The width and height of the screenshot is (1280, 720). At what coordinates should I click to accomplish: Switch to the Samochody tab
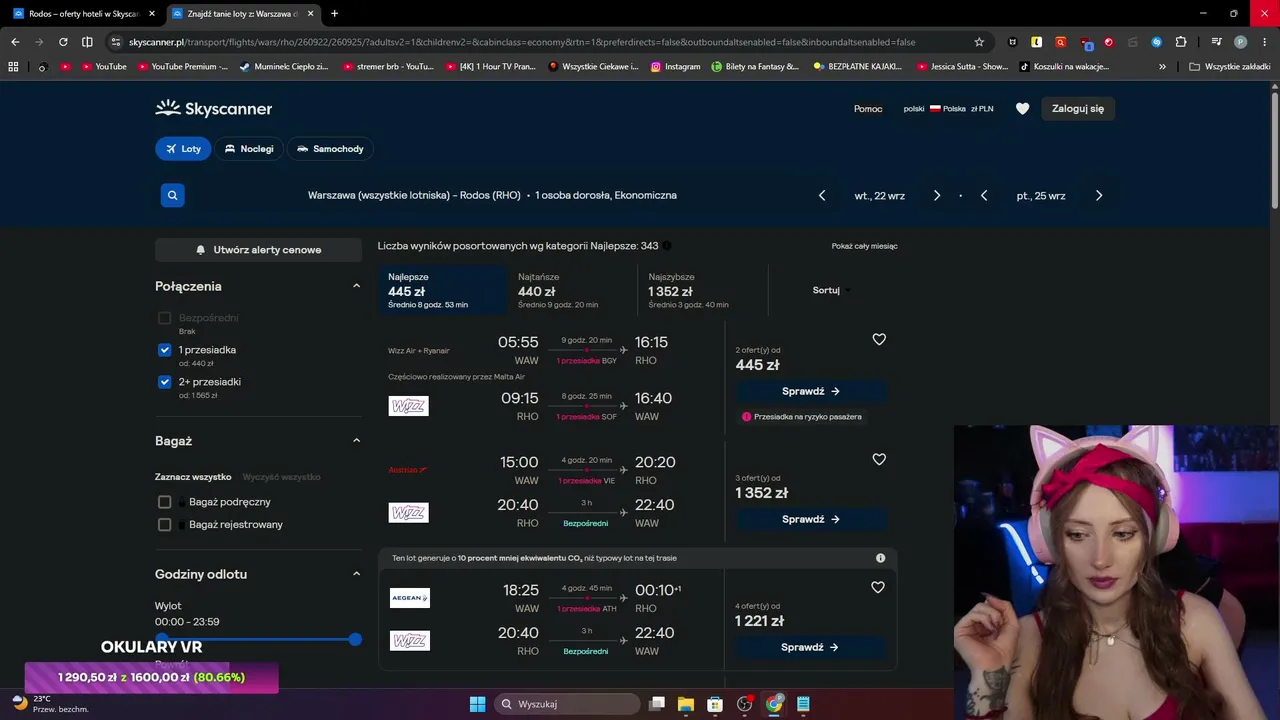tap(331, 149)
